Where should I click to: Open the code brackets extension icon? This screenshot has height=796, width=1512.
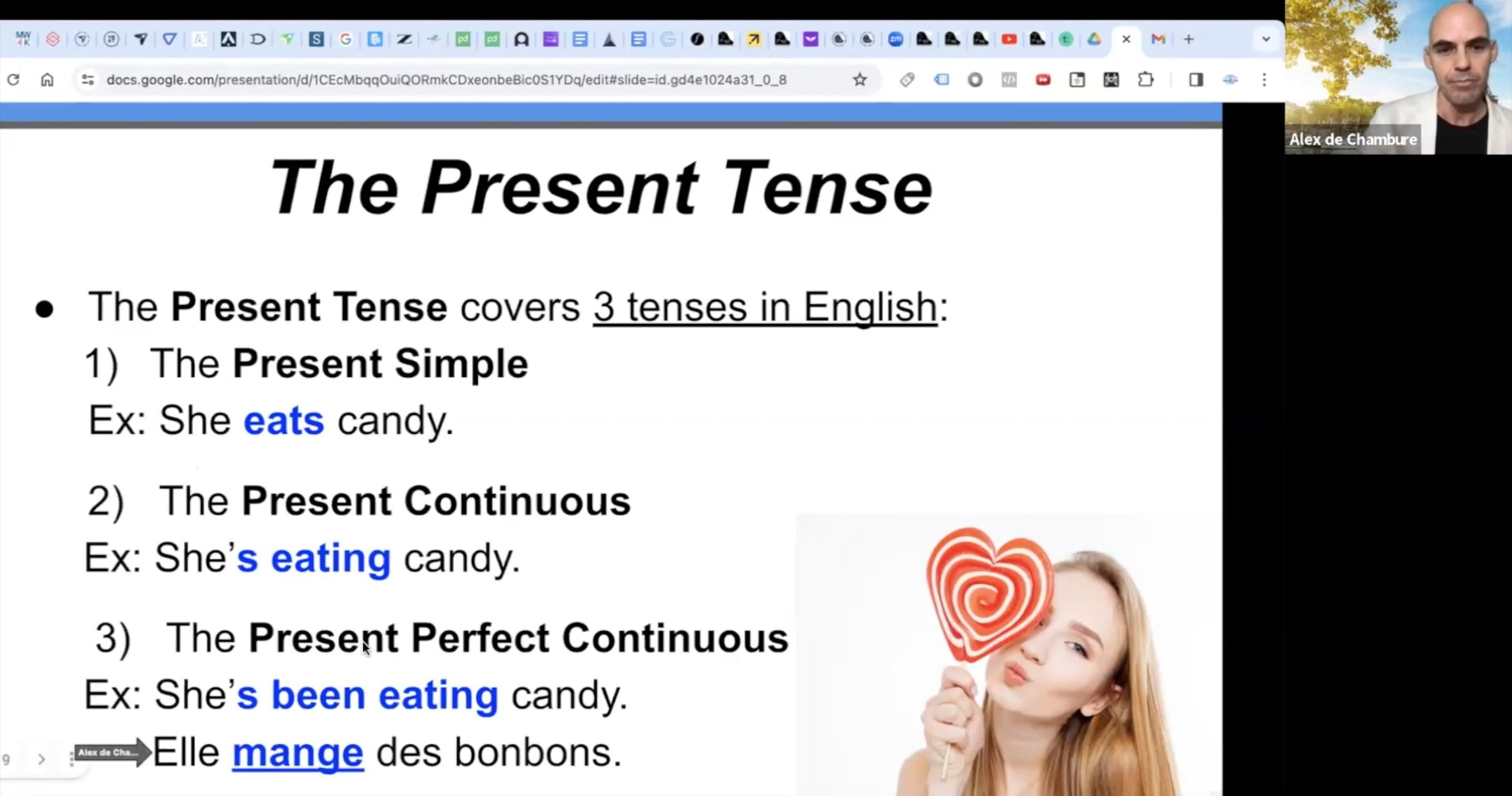tap(1009, 80)
